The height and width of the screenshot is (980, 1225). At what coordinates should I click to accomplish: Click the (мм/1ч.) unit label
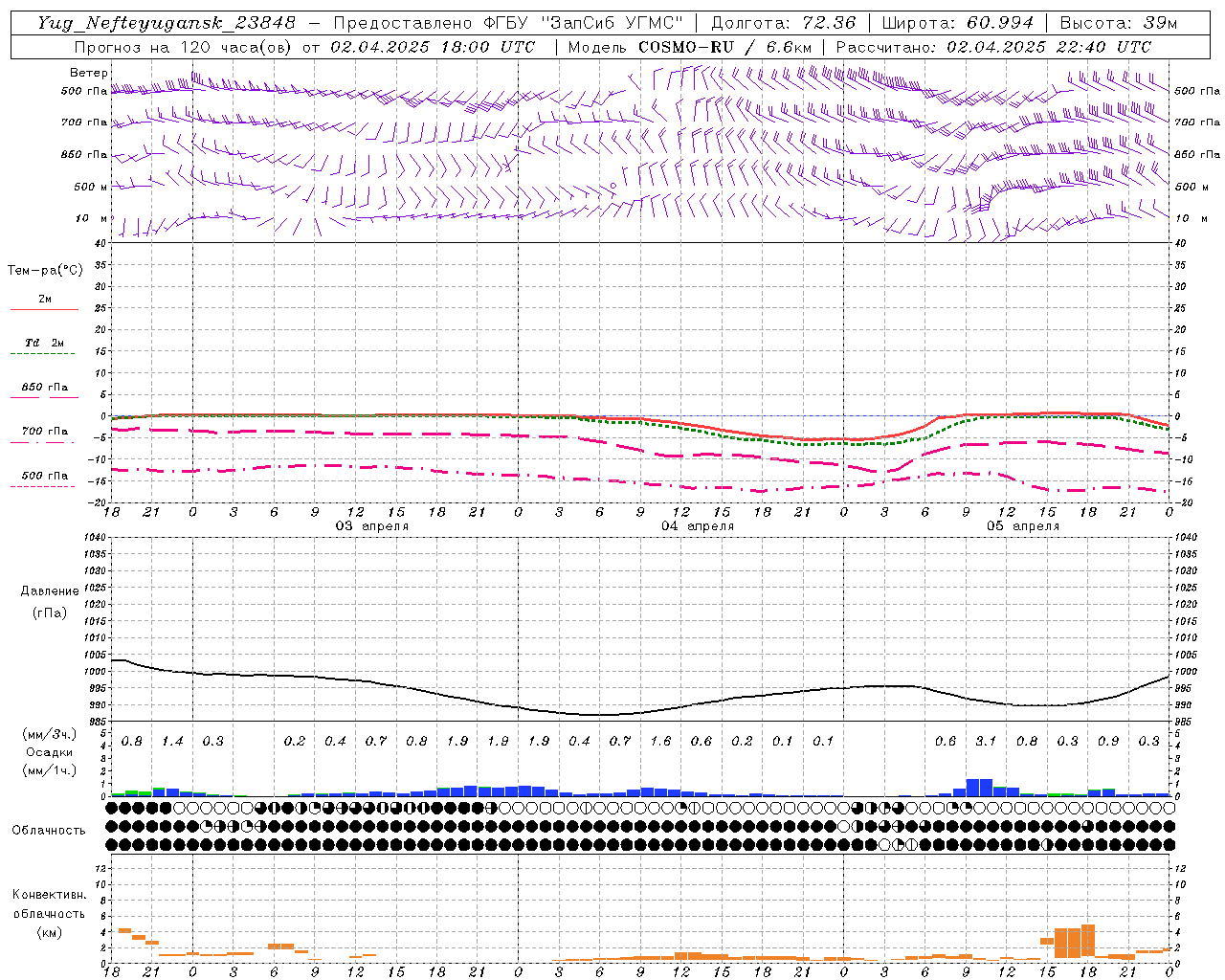point(50,770)
